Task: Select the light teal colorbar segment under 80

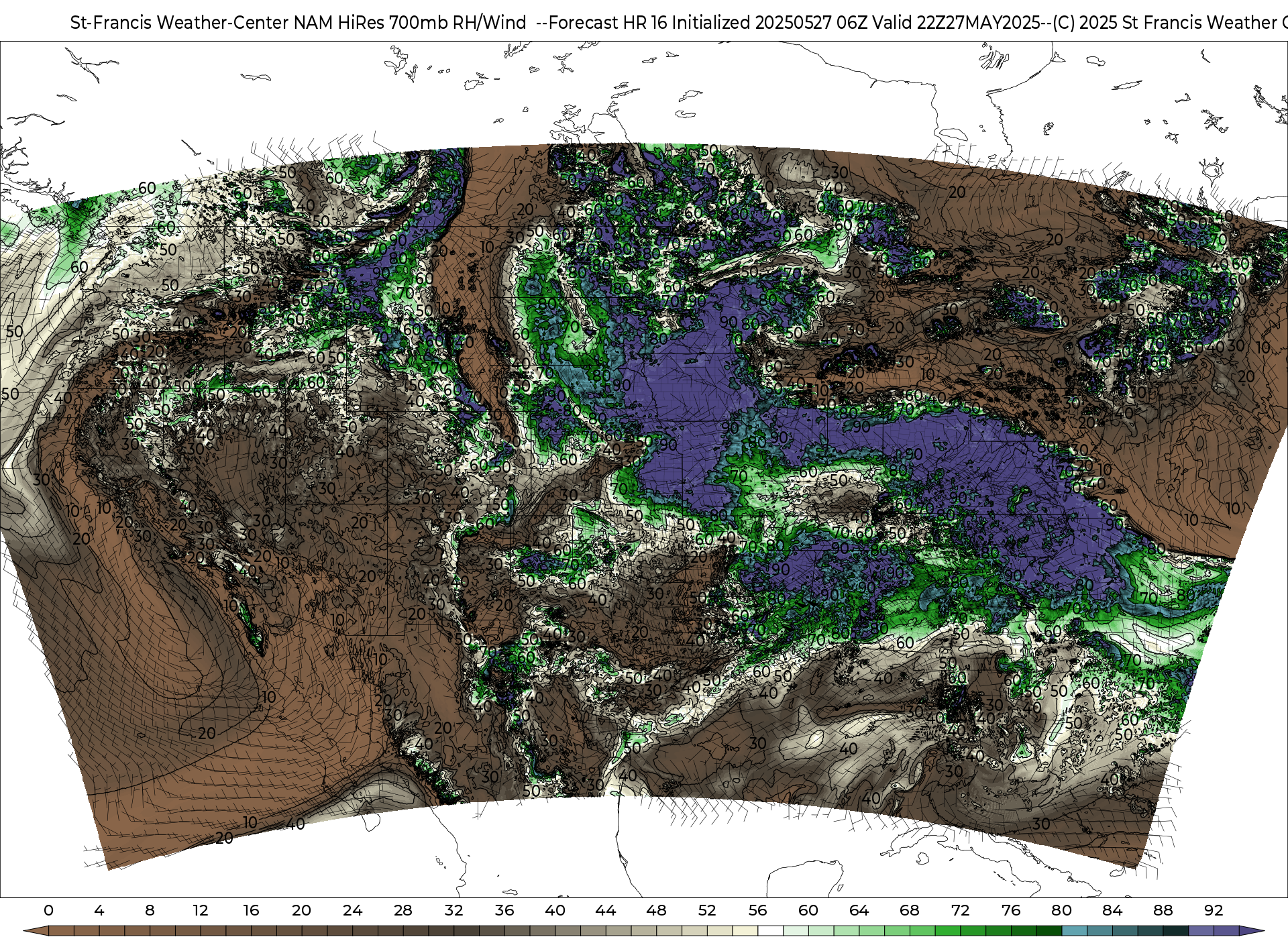Action: (1074, 931)
